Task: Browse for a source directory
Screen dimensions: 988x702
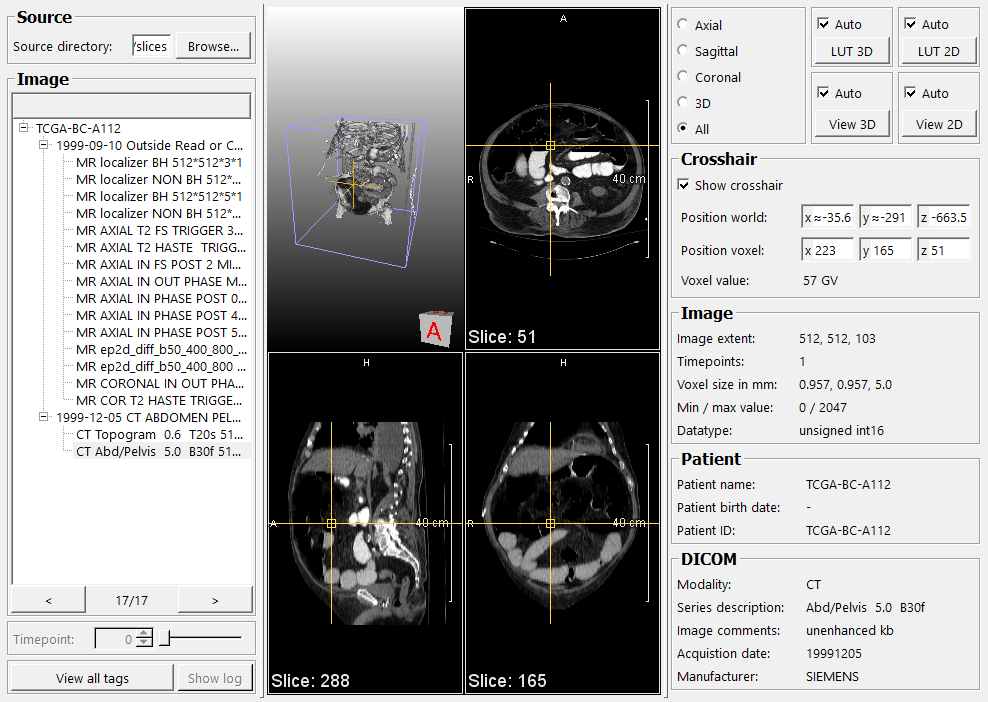Action: click(x=213, y=46)
